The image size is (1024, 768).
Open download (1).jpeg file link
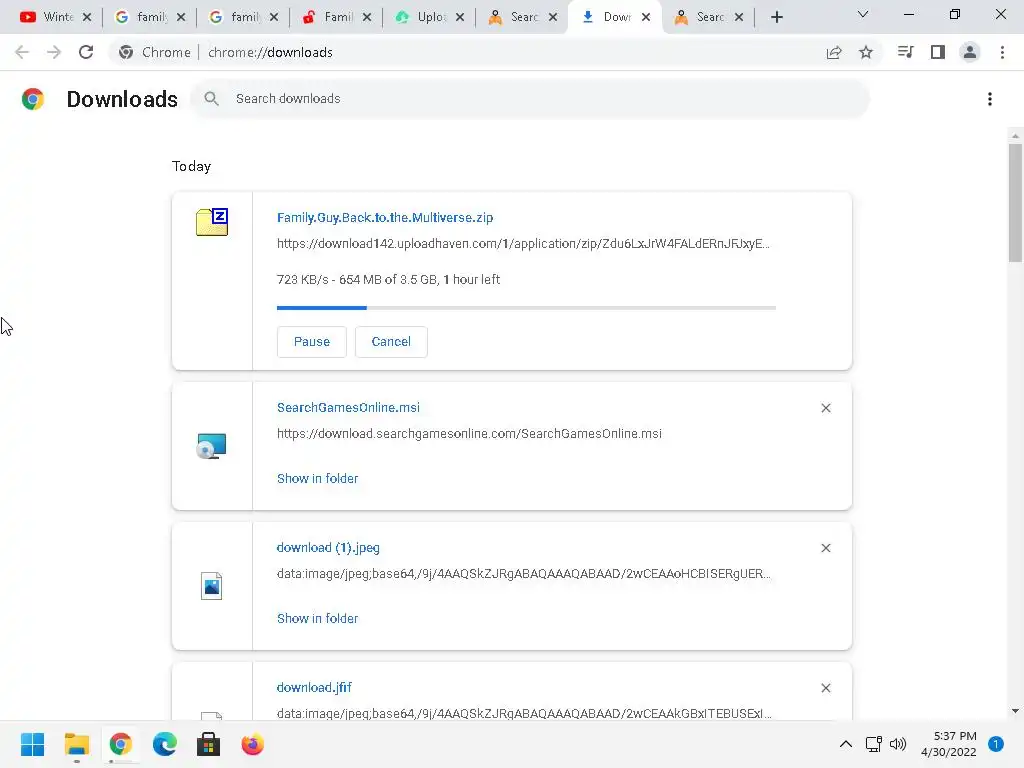[328, 547]
